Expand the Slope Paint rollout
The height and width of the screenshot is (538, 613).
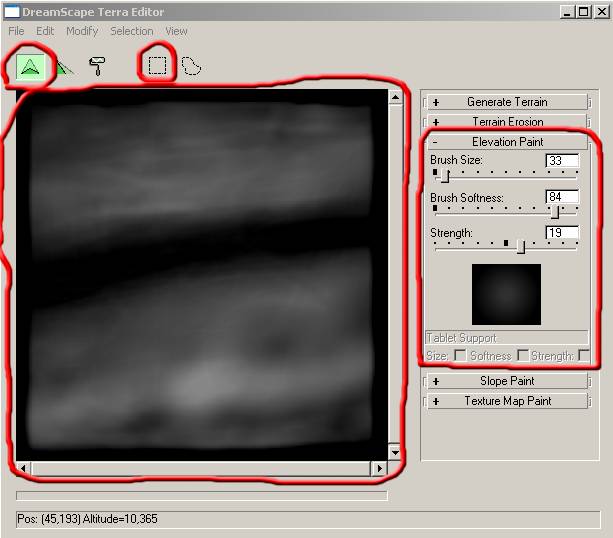pyautogui.click(x=507, y=381)
